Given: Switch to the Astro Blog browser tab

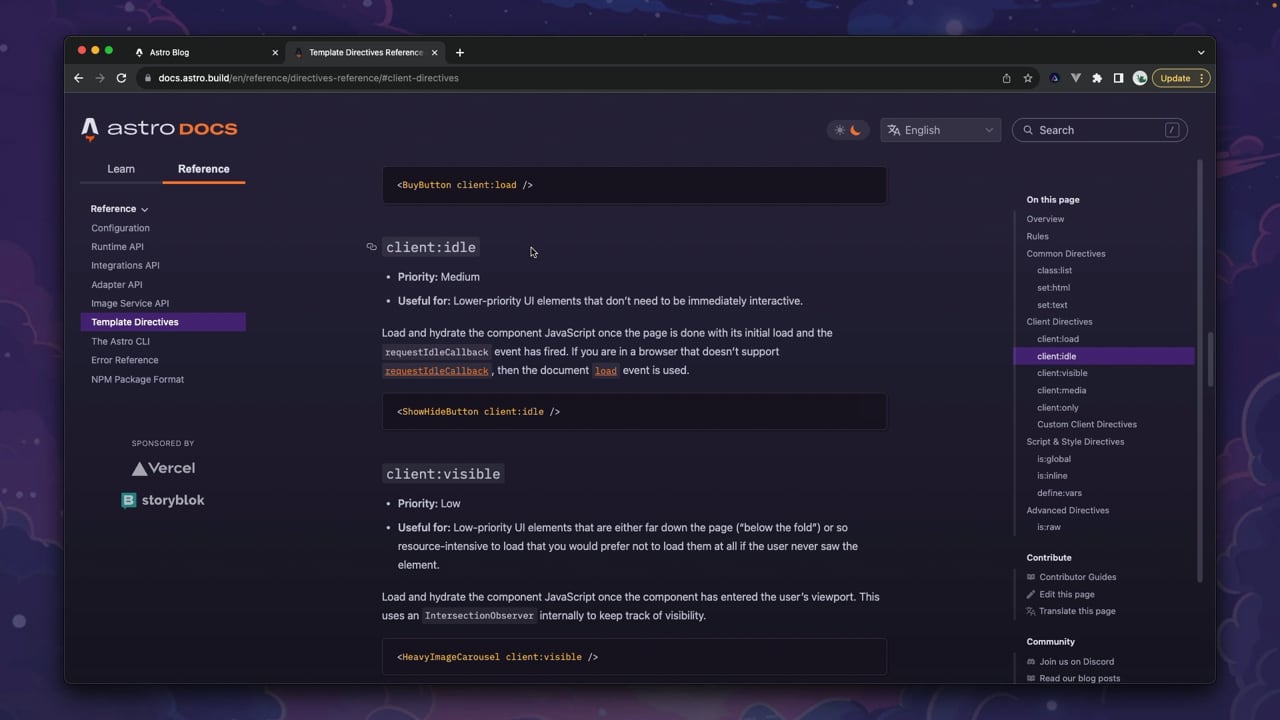Looking at the screenshot, I should (206, 52).
